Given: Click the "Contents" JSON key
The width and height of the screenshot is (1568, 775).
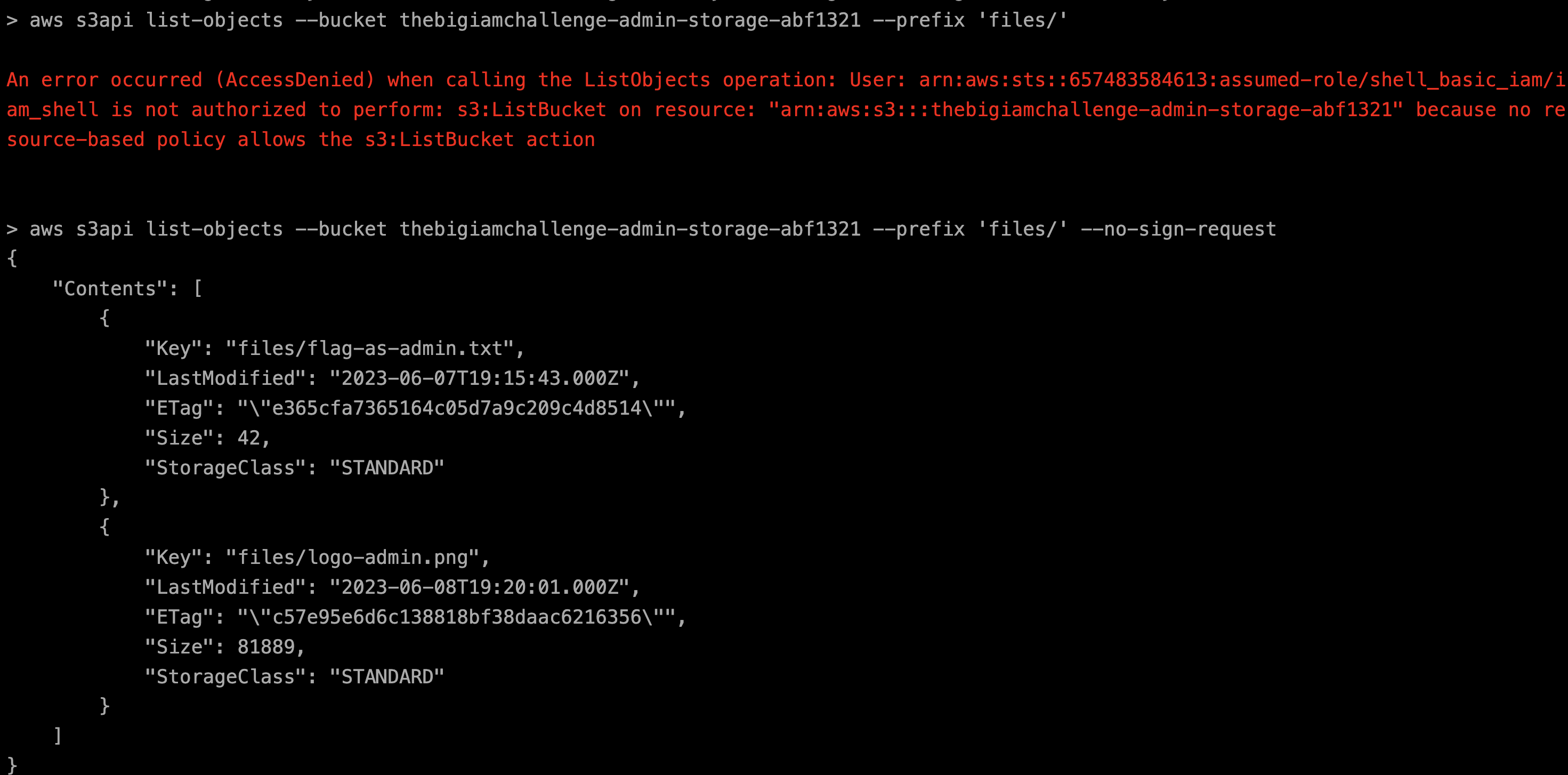Looking at the screenshot, I should 110,288.
